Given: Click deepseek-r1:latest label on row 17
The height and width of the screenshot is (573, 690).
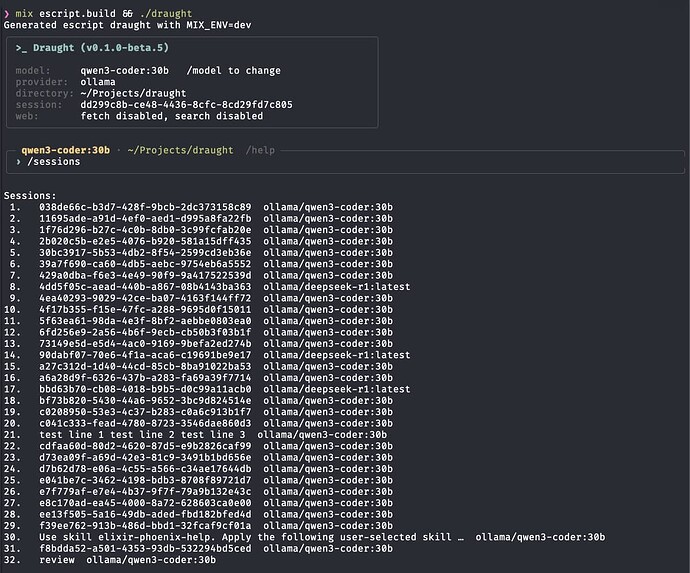Looking at the screenshot, I should 357,389.
